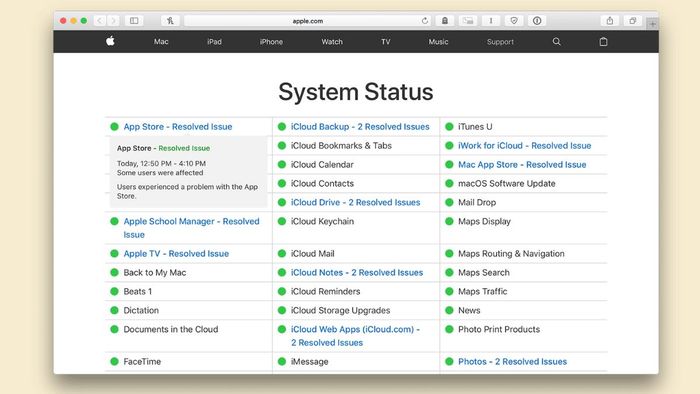Click the Safari sidebar toggle icon
700x394 pixels.
pyautogui.click(x=134, y=21)
